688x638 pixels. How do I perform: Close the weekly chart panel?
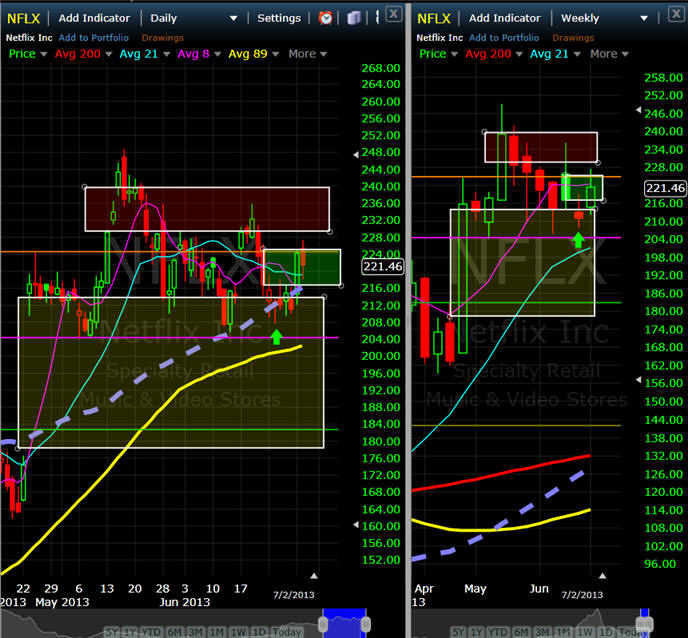(x=676, y=13)
